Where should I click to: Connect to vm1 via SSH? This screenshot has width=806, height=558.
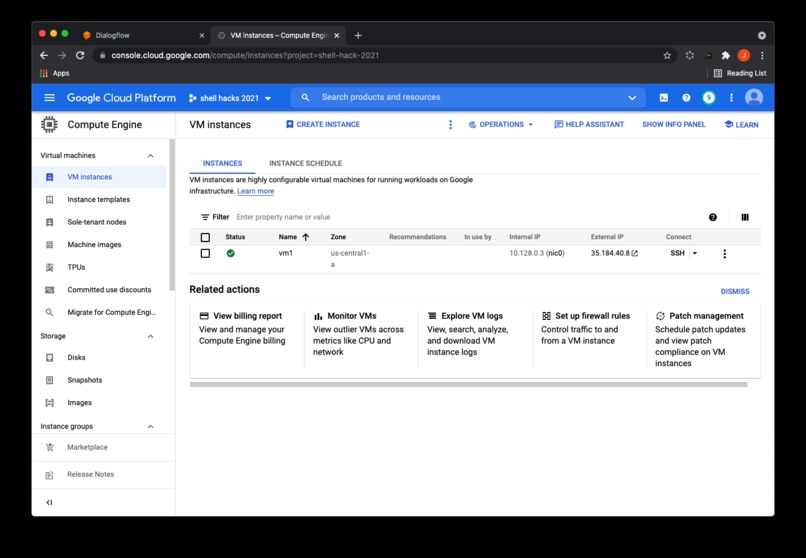click(x=677, y=253)
